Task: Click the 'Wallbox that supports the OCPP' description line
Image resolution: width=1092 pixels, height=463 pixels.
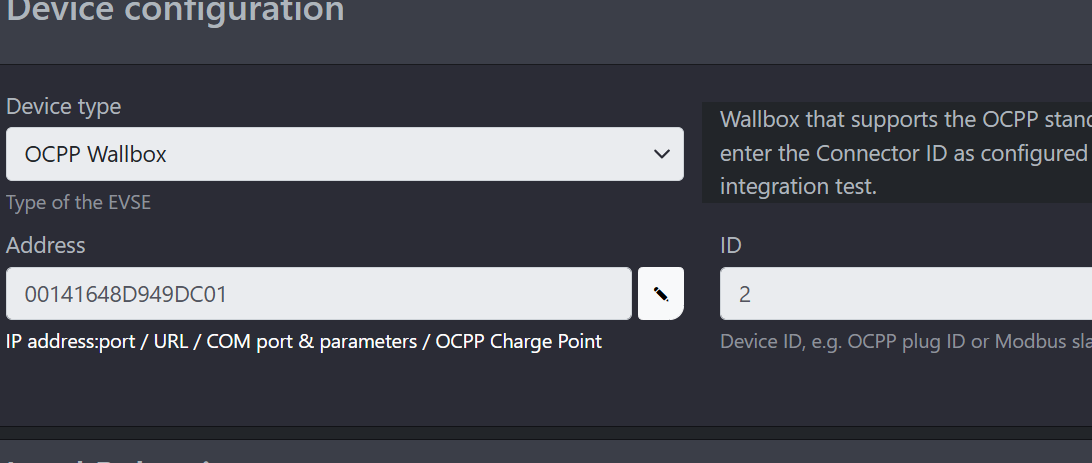Action: coord(905,120)
